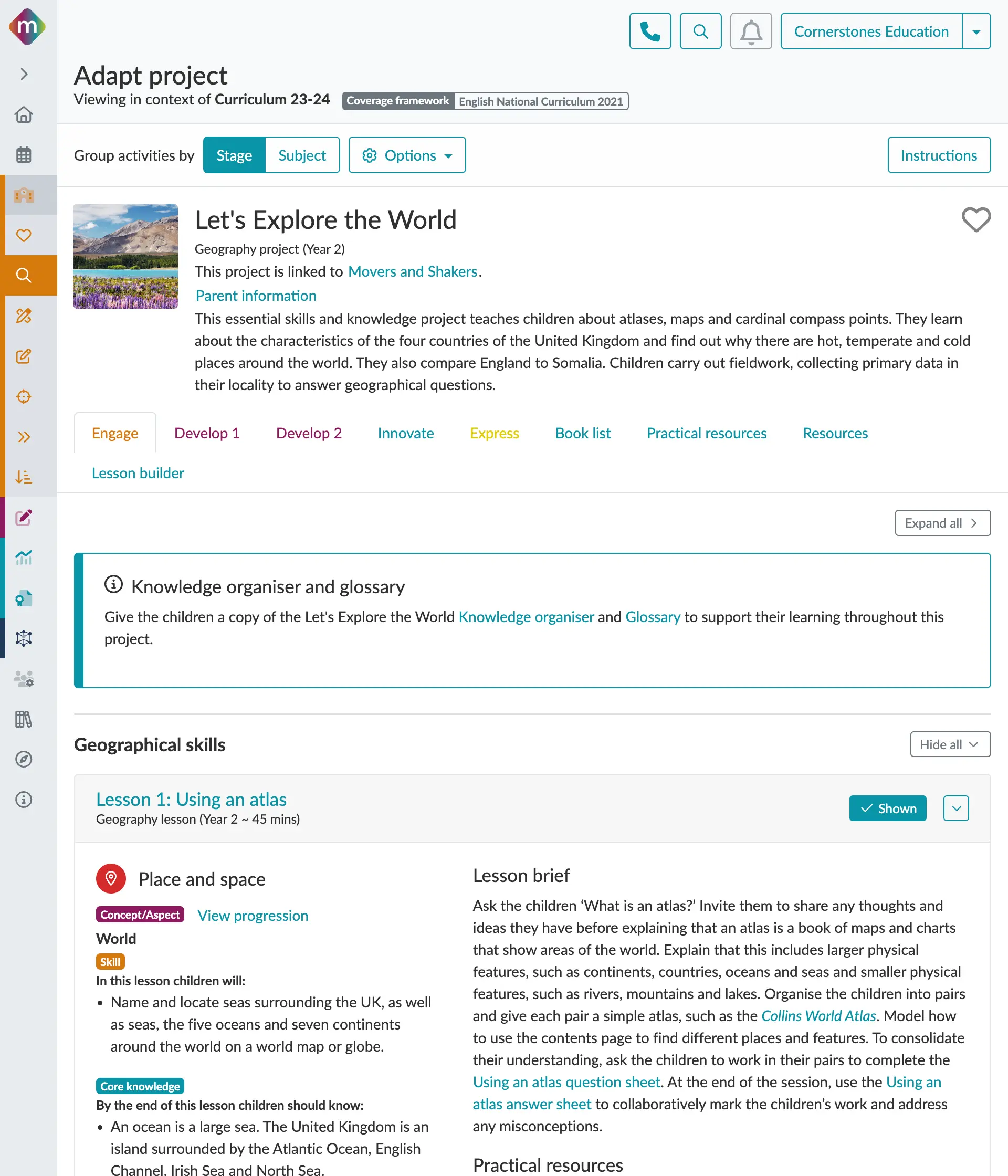Open the calendar icon in sidebar

(x=24, y=154)
